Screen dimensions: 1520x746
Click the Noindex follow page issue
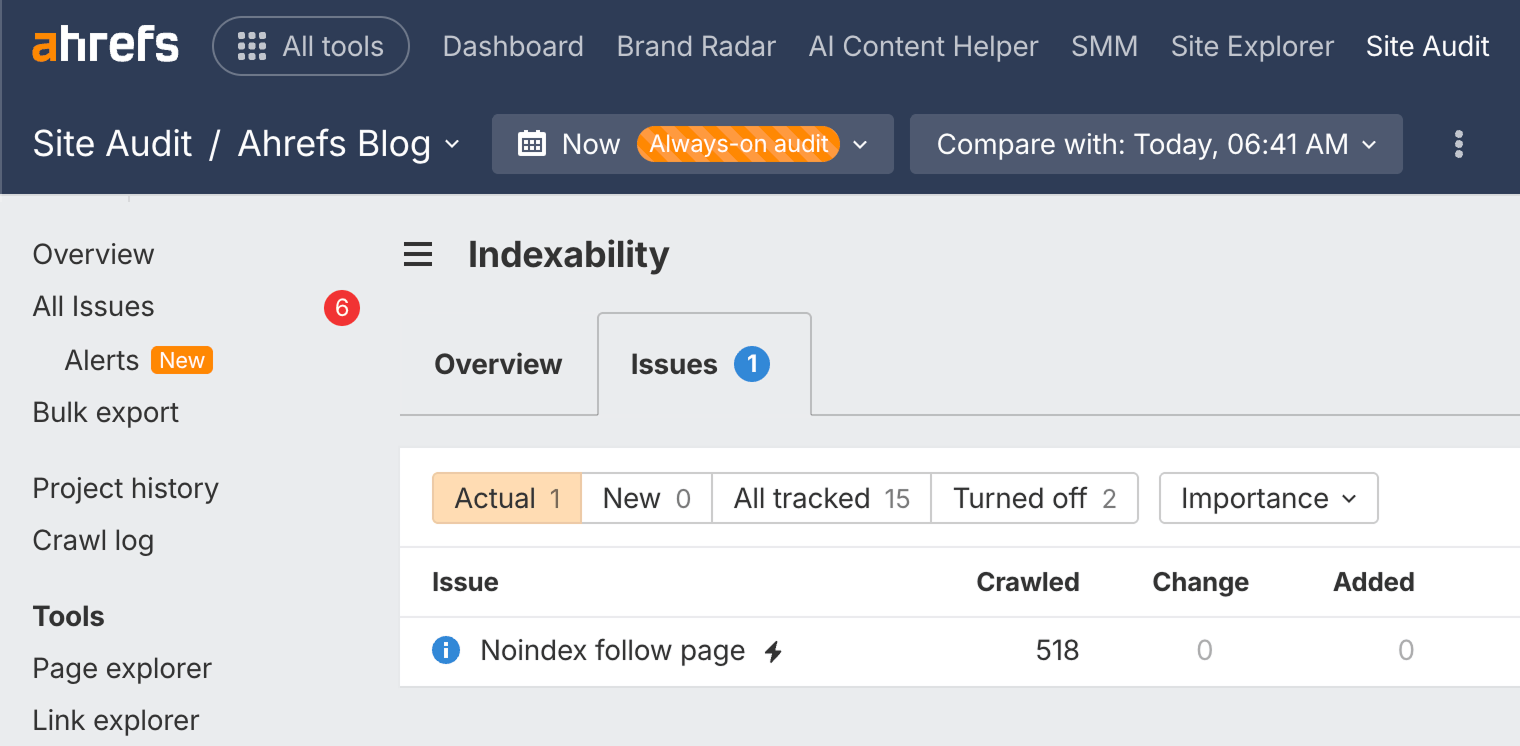coord(612,650)
